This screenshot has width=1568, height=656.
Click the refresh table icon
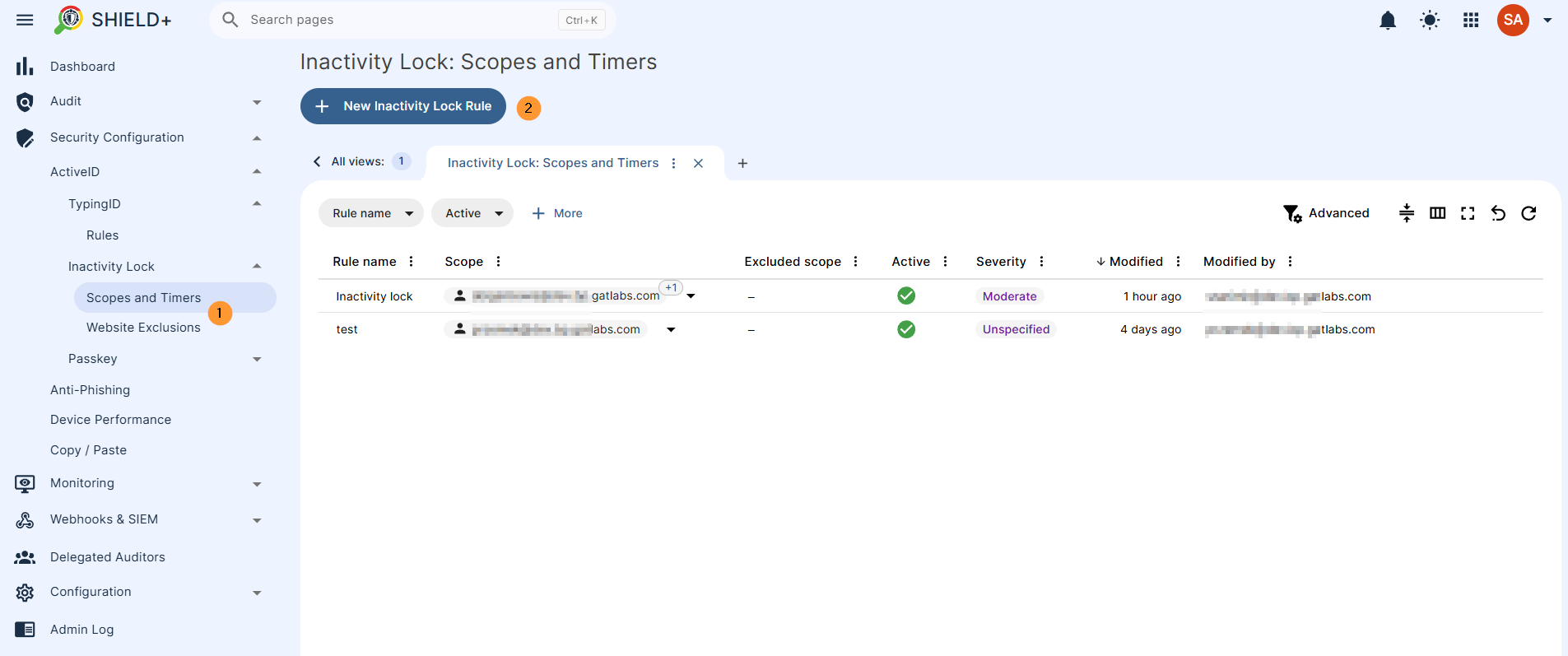coord(1528,213)
